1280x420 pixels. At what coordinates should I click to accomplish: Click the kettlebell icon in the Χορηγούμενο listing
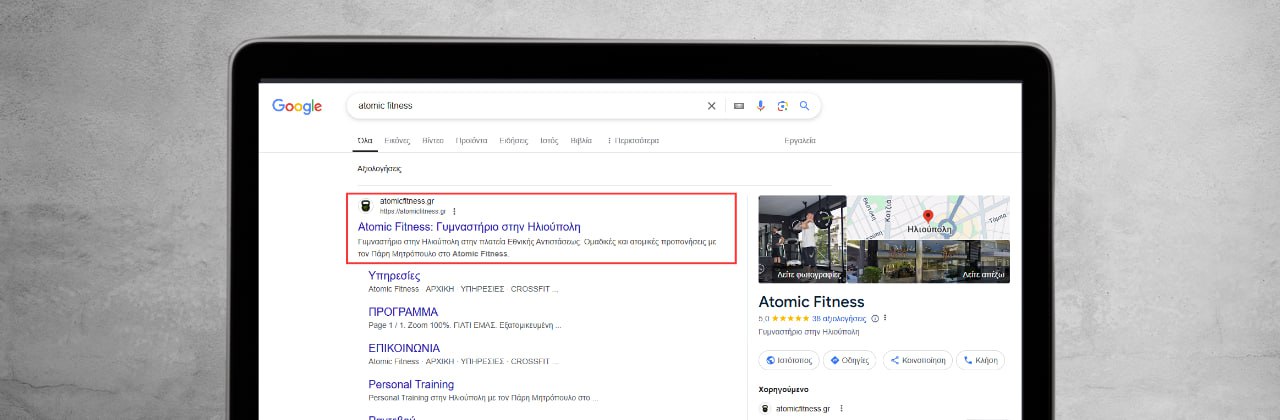[x=765, y=408]
